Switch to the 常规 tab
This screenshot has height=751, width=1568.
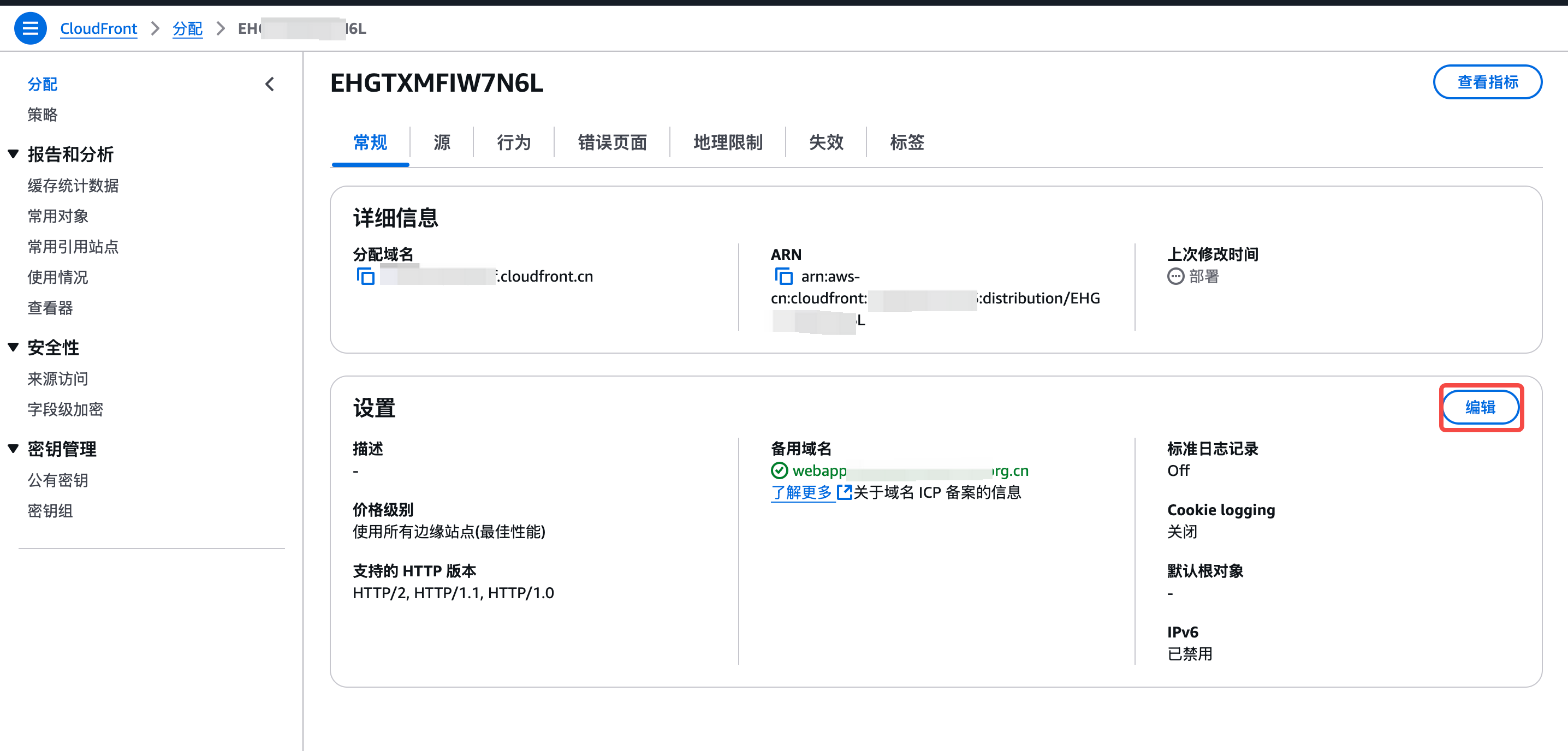(x=370, y=142)
